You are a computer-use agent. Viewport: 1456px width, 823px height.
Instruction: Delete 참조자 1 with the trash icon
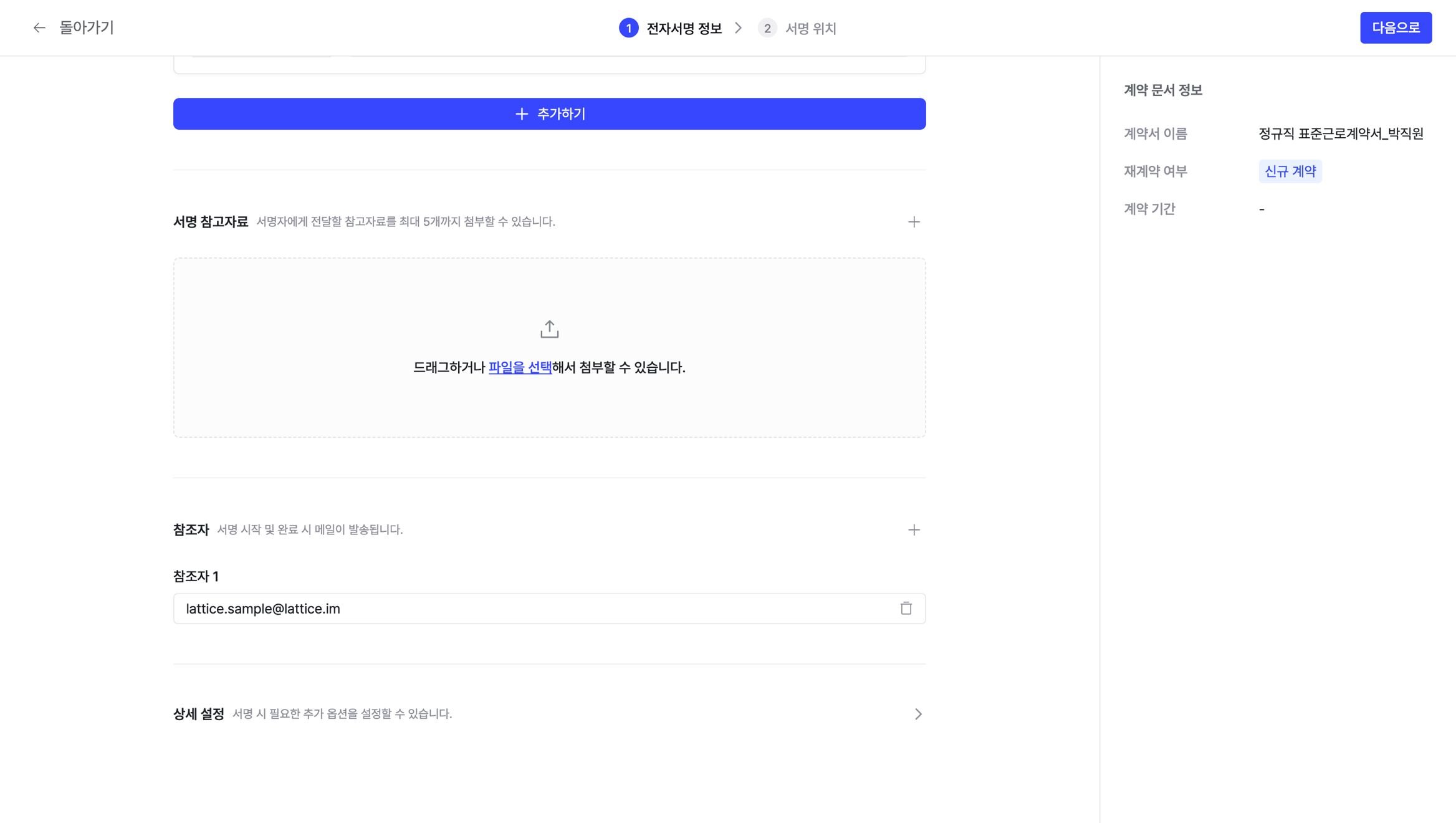906,609
